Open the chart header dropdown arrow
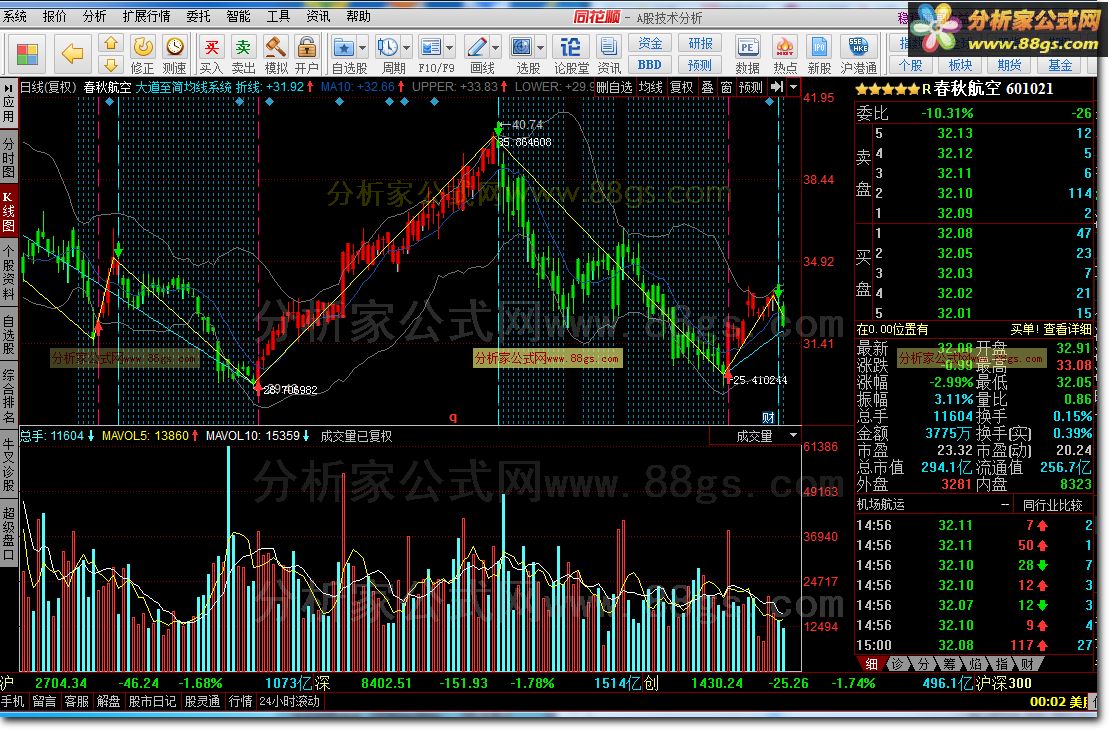Viewport: 1110px width, 730px height. [794, 87]
